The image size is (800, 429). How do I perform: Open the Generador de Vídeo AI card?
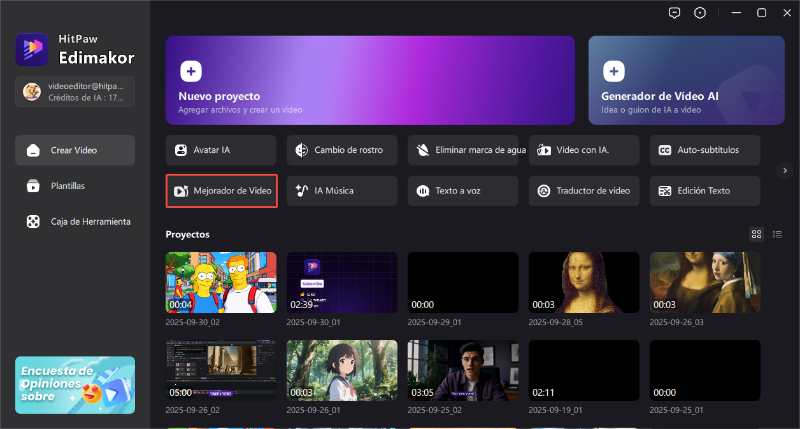[x=686, y=80]
